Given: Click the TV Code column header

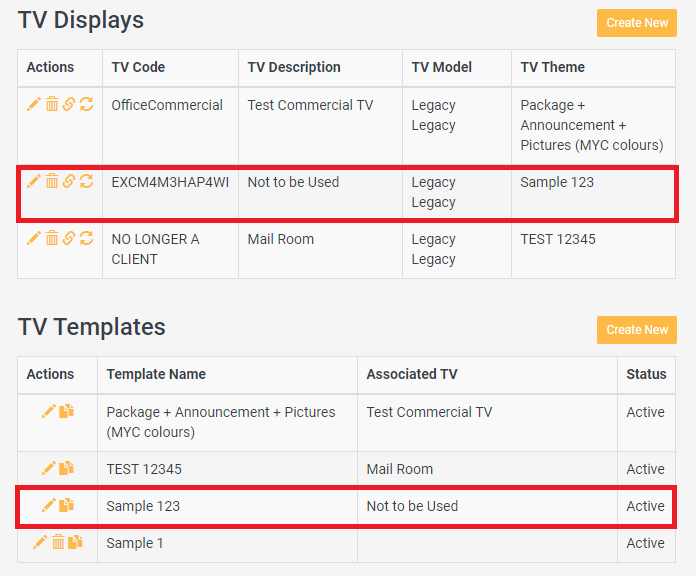Looking at the screenshot, I should (x=138, y=67).
